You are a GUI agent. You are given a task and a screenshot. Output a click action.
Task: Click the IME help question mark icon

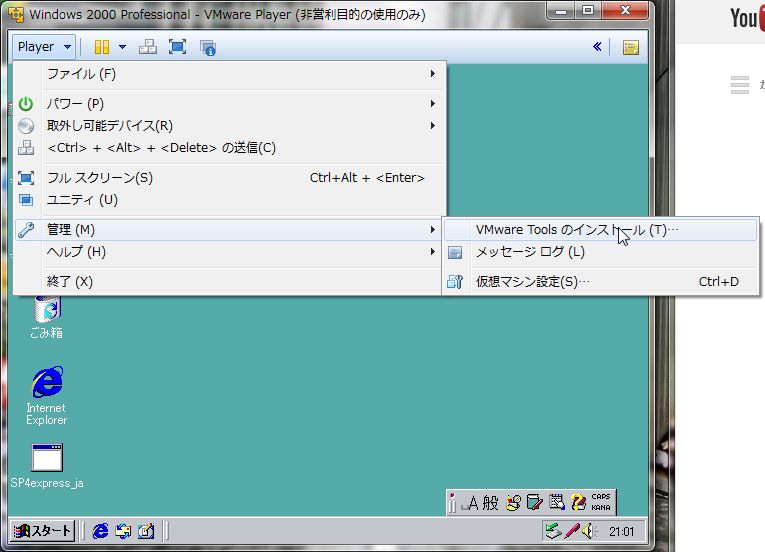[x=579, y=503]
